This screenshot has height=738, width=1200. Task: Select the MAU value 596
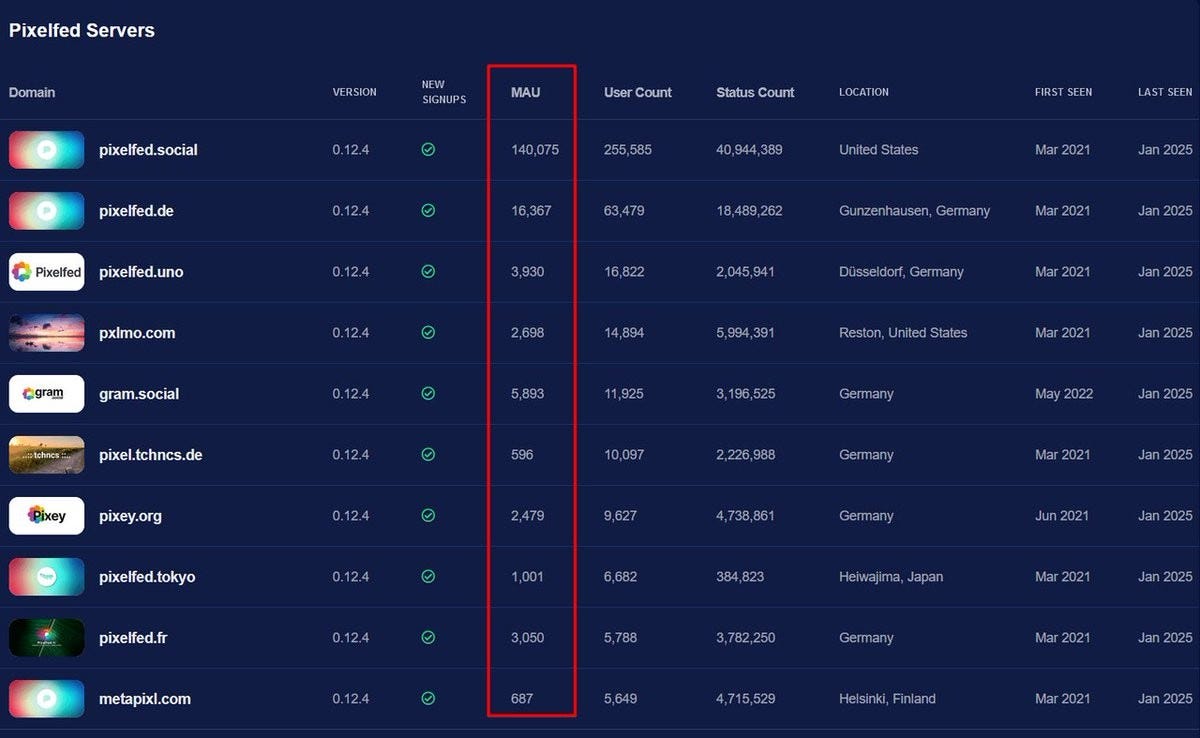[522, 455]
